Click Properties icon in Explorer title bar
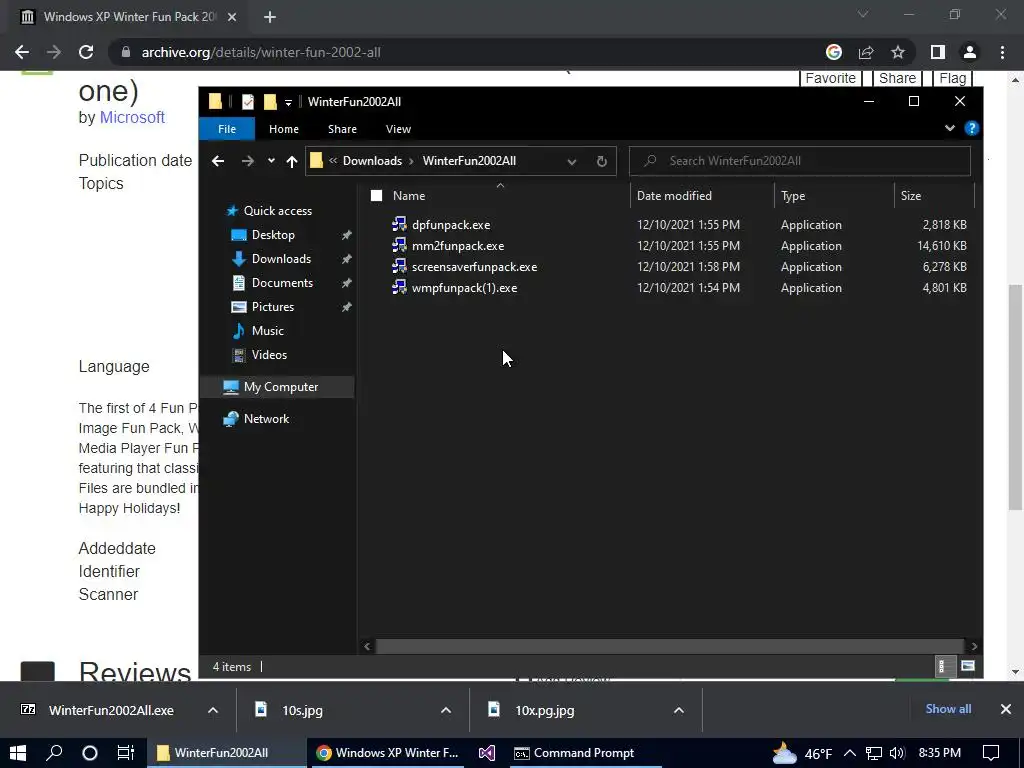 [248, 102]
